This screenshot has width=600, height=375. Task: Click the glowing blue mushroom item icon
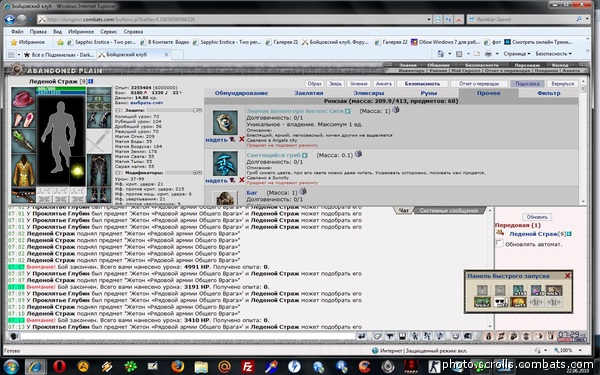tap(225, 164)
